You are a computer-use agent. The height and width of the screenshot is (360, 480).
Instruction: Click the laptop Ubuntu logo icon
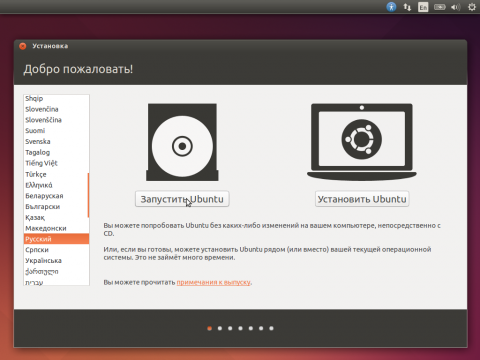(x=362, y=142)
